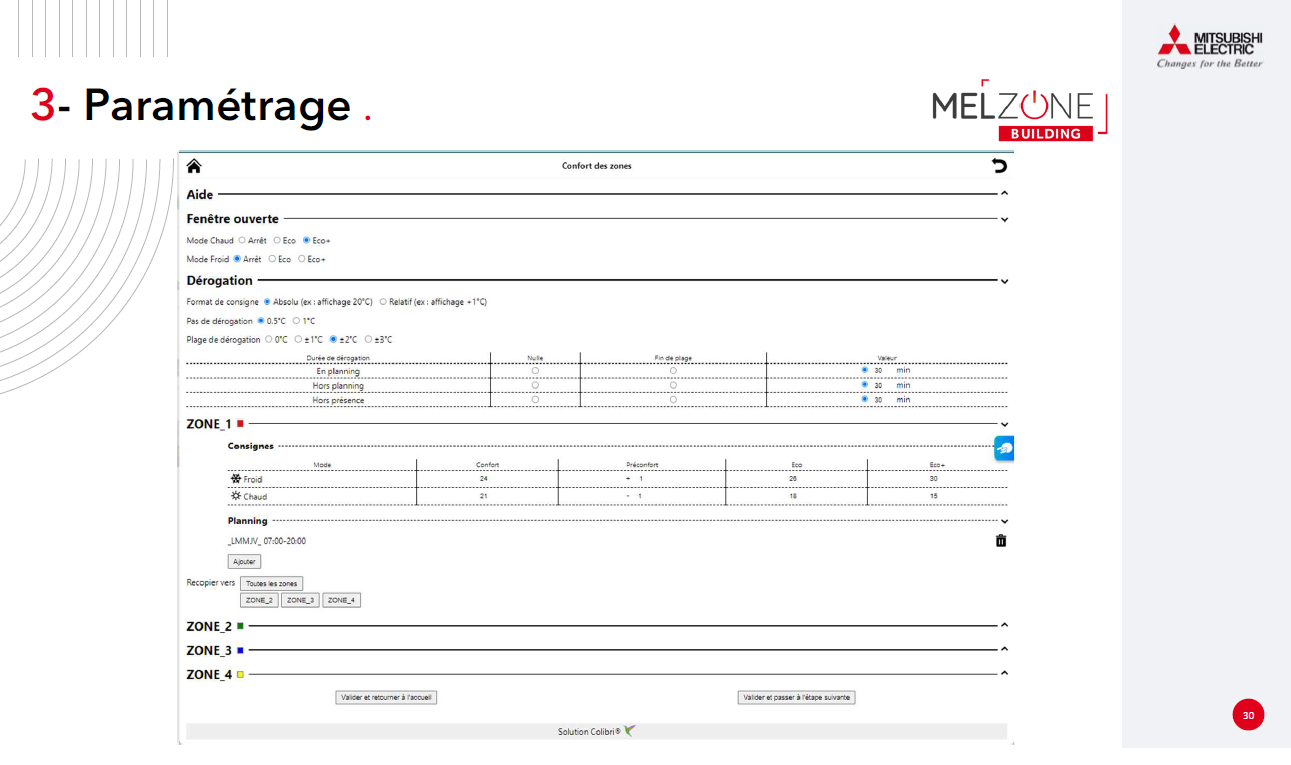Screen dimensions: 1291x765
Task: Collapse the ZONE_1 section chevron
Action: [x=1004, y=424]
